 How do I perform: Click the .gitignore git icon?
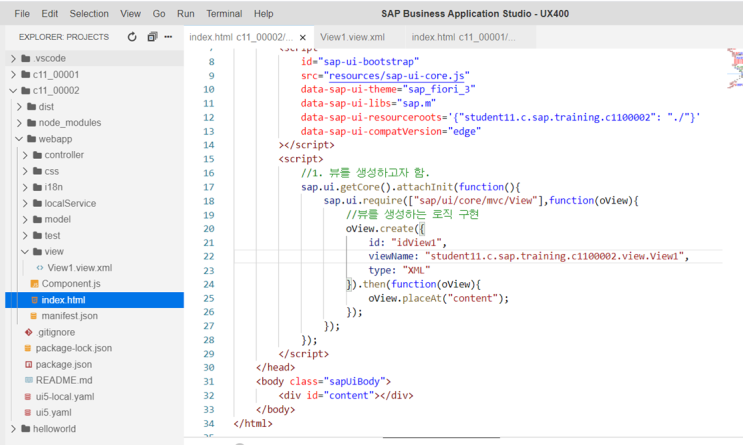(28, 332)
